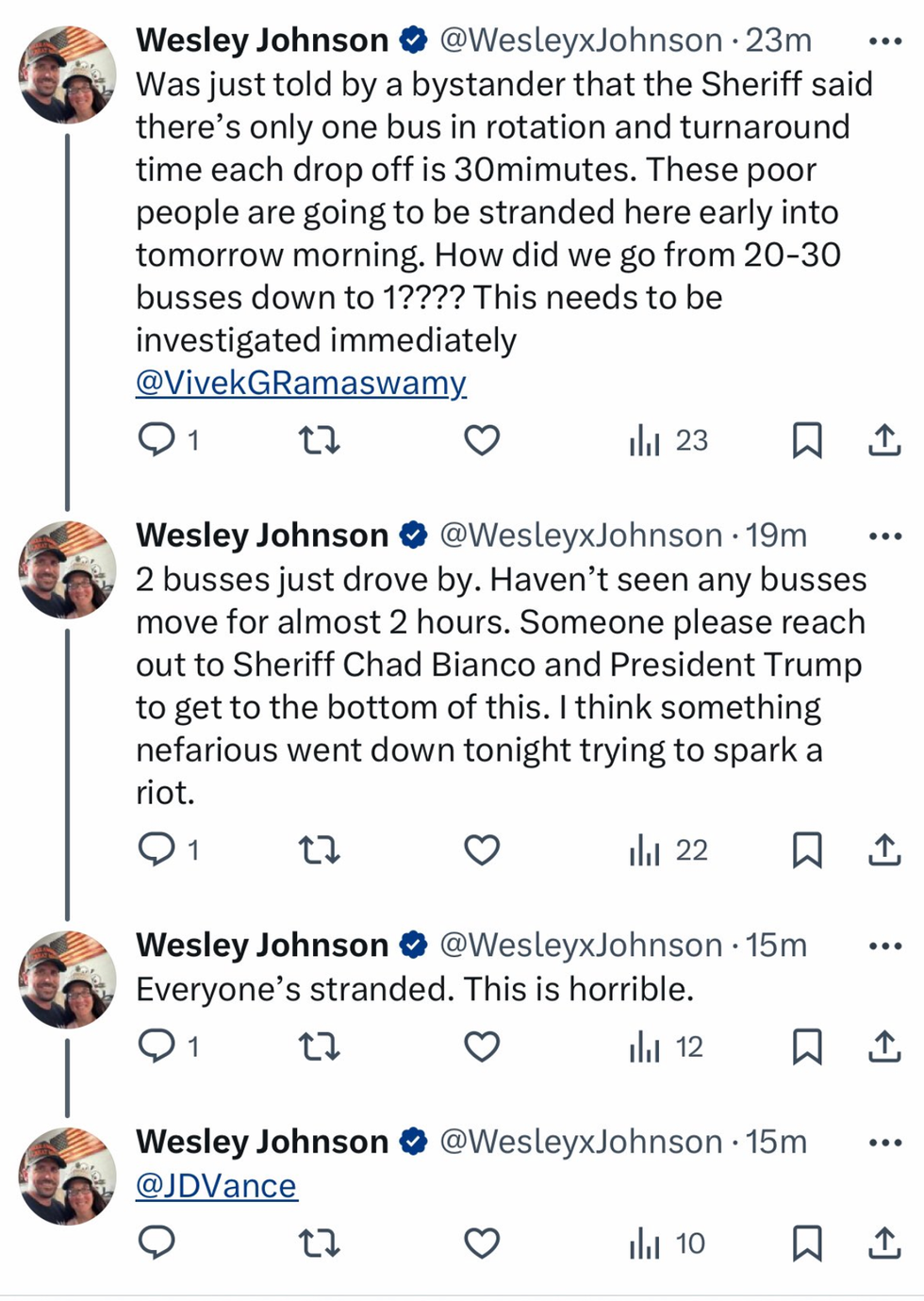Screen dimensions: 924x1301
Task: View analytics showing 23 views
Action: (x=668, y=440)
